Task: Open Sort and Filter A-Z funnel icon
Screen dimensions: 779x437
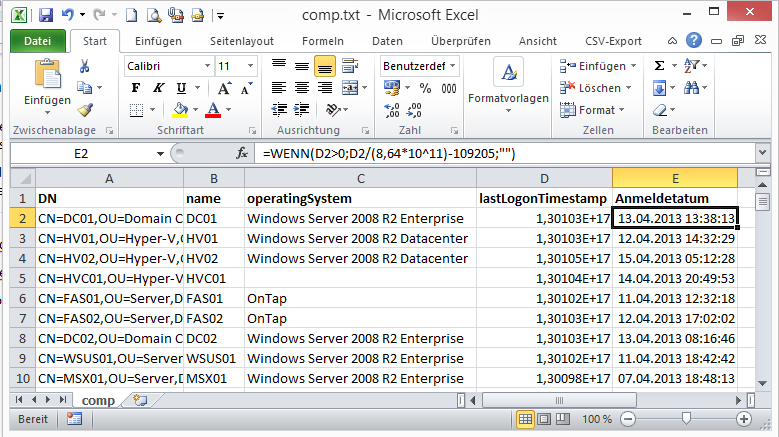Action: (691, 66)
